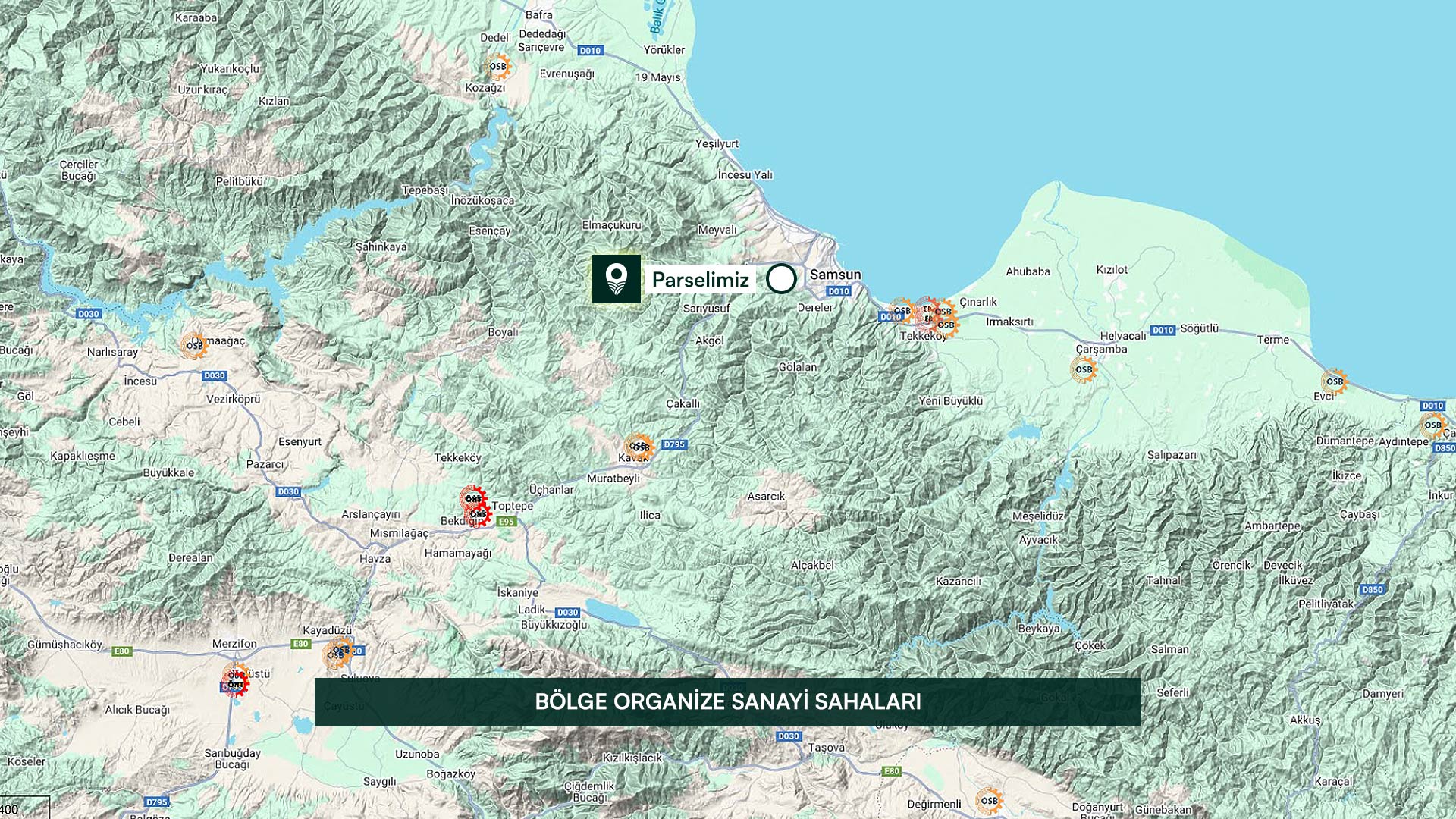The height and width of the screenshot is (819, 1456).
Task: Click the Havza town label
Action: pos(375,558)
